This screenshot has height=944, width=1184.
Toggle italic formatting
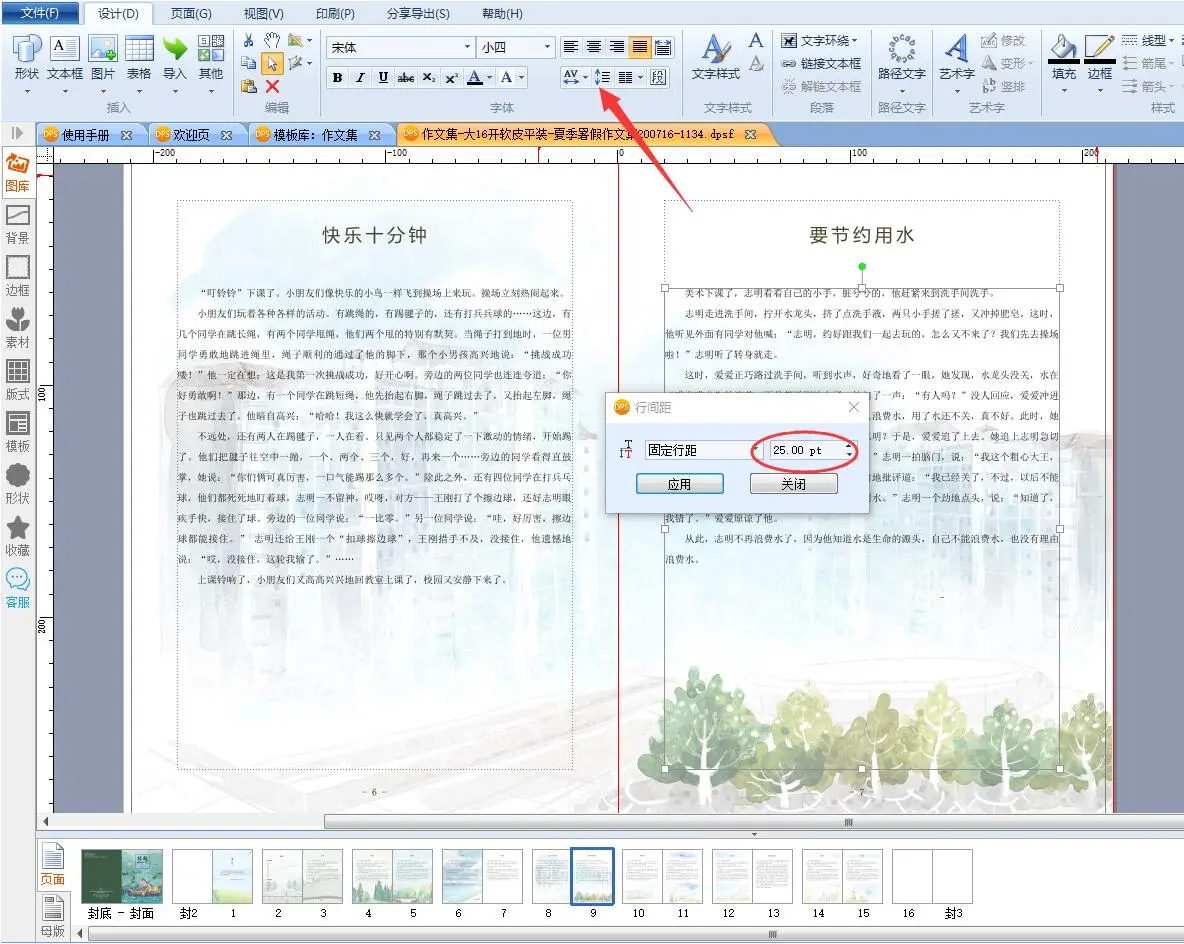[360, 77]
